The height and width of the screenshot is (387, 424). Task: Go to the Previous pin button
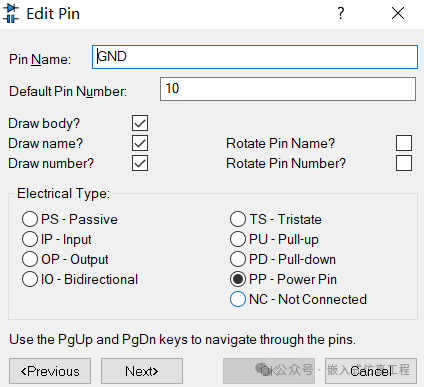click(50, 371)
